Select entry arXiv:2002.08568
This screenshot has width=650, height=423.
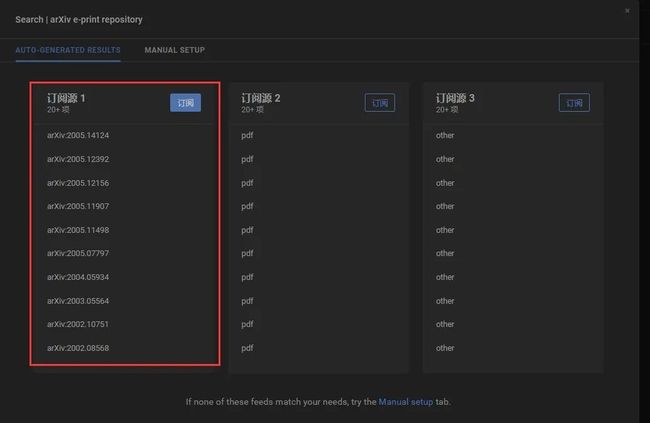click(78, 348)
